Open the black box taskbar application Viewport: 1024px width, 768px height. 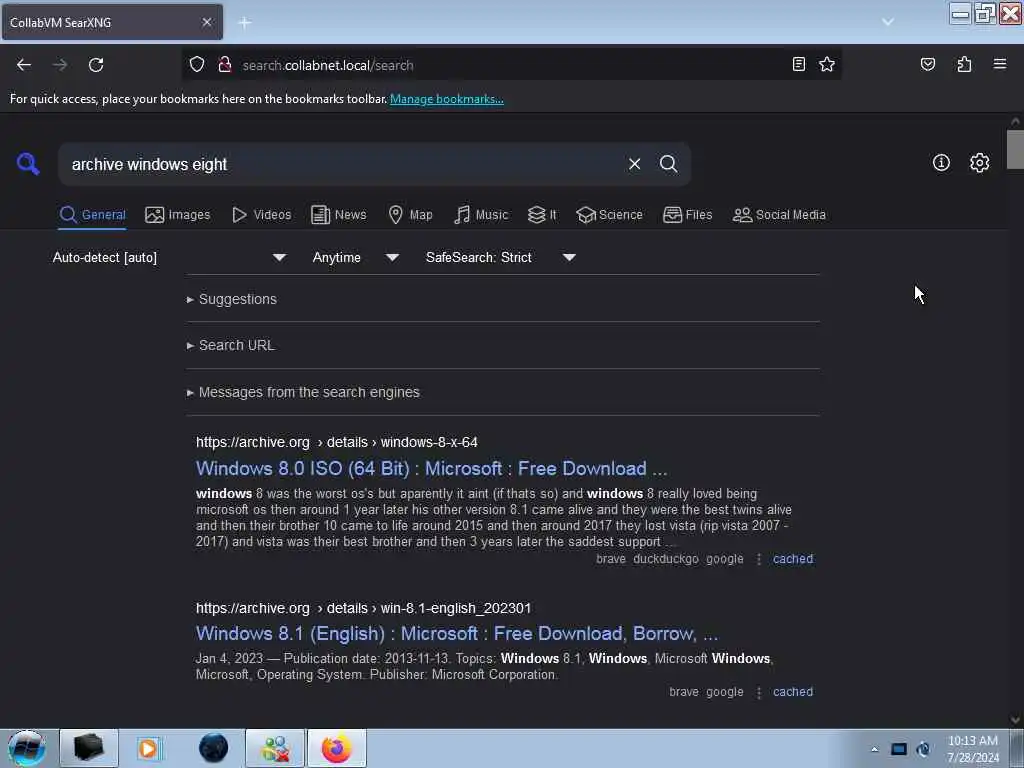click(89, 748)
